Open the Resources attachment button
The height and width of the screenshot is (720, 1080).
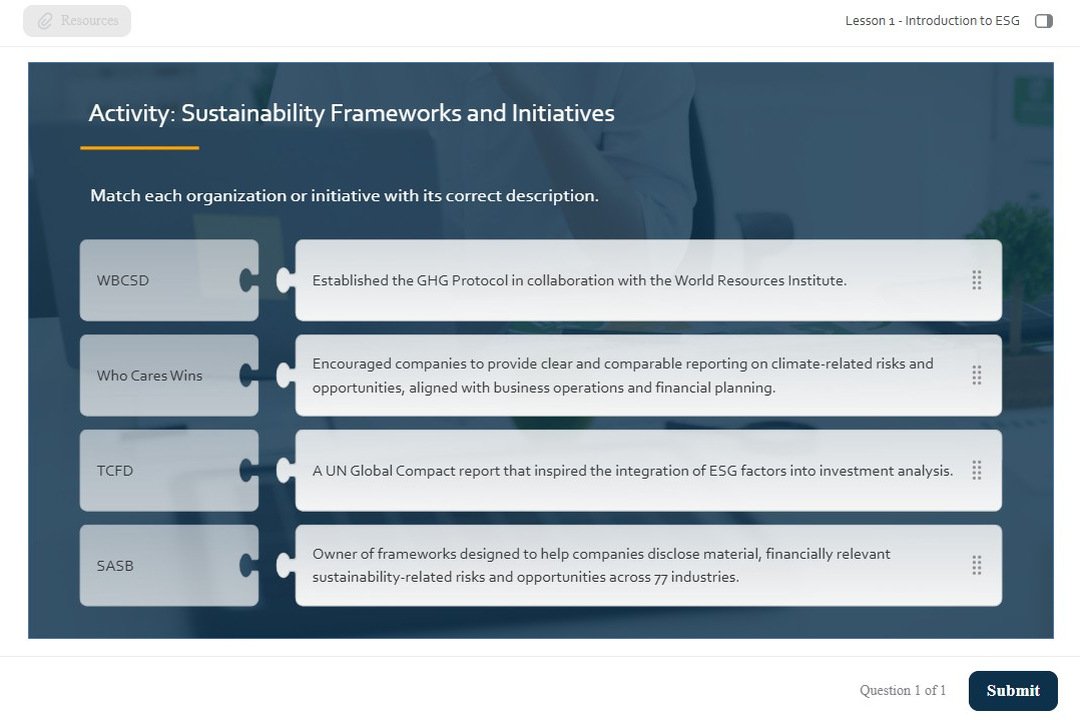(x=77, y=21)
